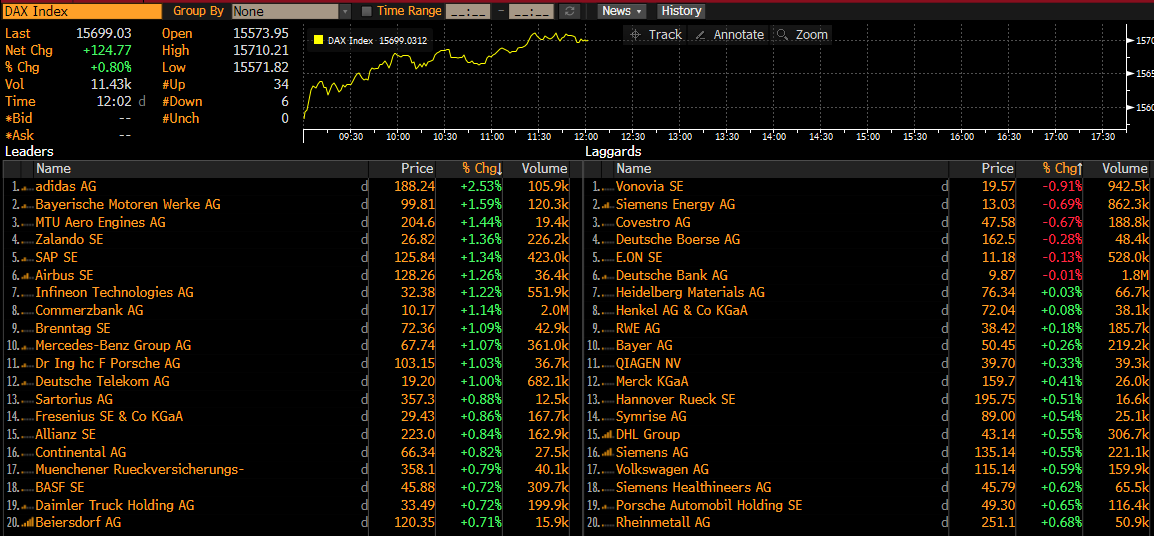Sort Leaders table by Price column
The width and height of the screenshot is (1154, 536).
[417, 169]
